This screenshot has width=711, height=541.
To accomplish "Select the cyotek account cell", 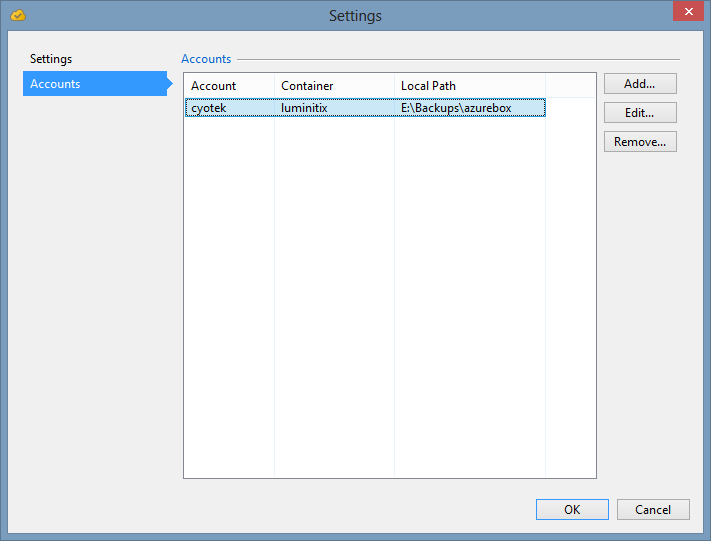I will point(230,108).
